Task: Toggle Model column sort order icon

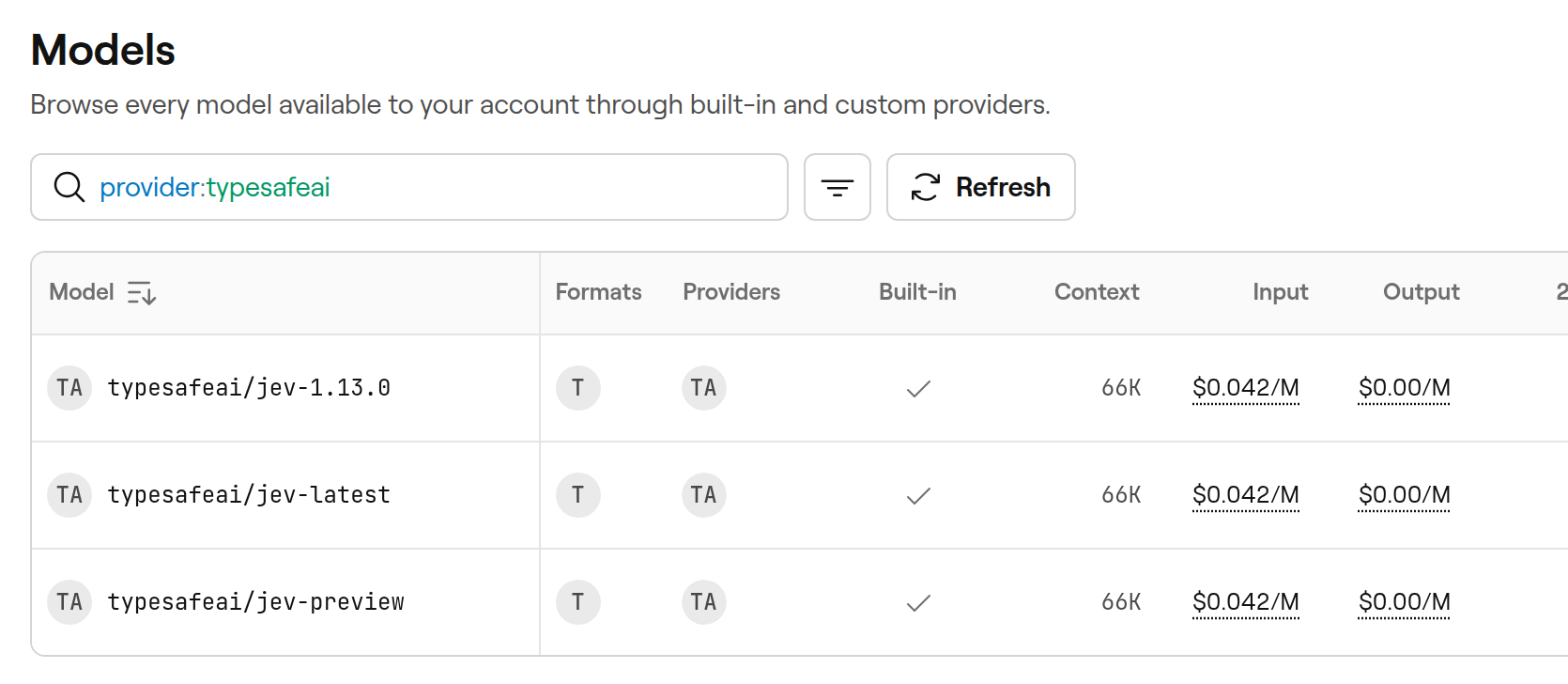Action: click(x=142, y=293)
